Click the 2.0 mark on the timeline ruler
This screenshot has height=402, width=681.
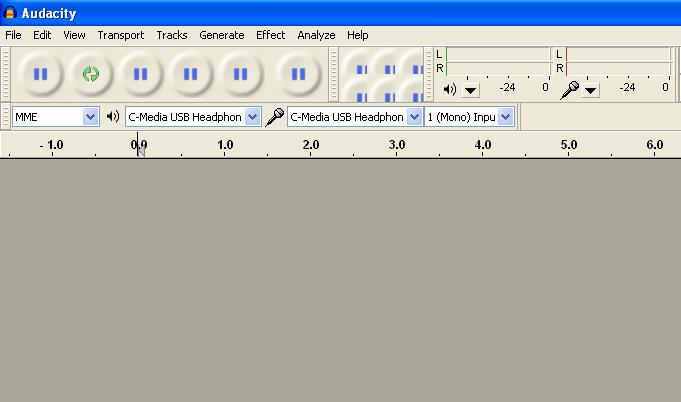[311, 145]
